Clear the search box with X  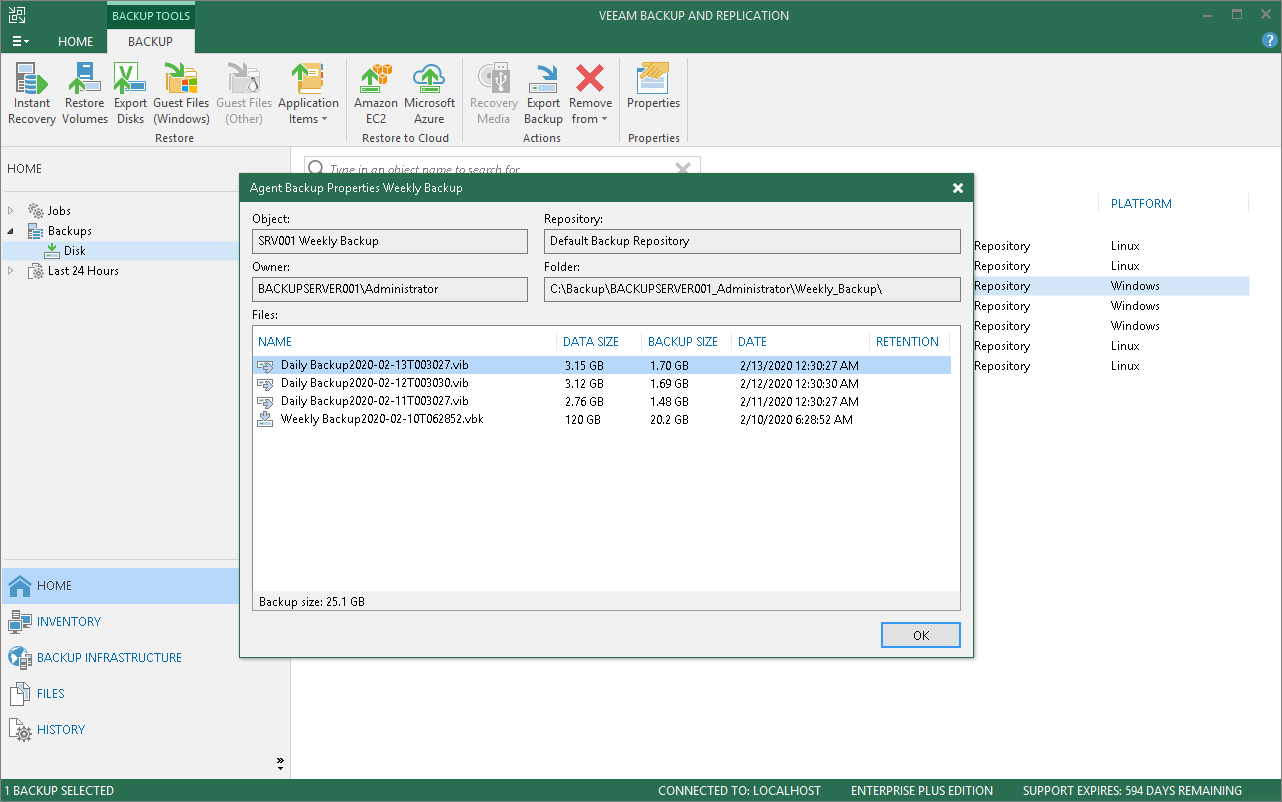pos(684,169)
